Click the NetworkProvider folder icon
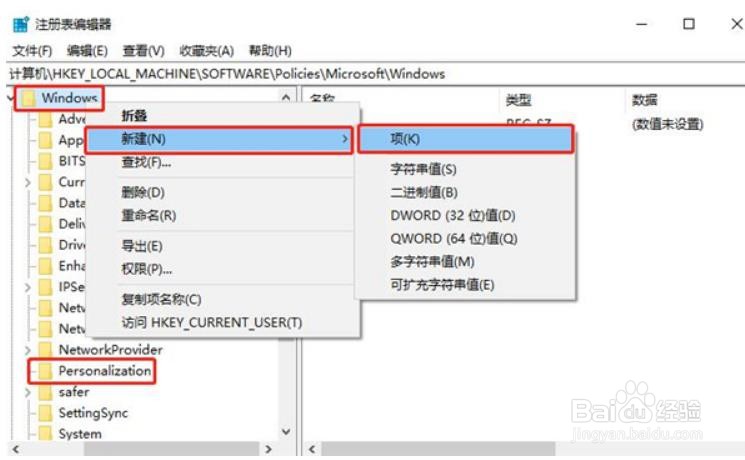Screen dimensions: 745x460 (45, 350)
